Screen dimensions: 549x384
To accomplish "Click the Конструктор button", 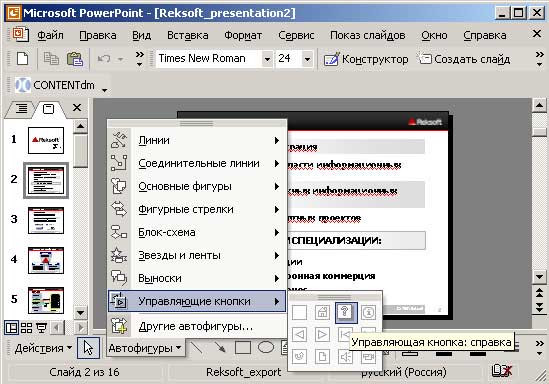I will click(x=366, y=59).
